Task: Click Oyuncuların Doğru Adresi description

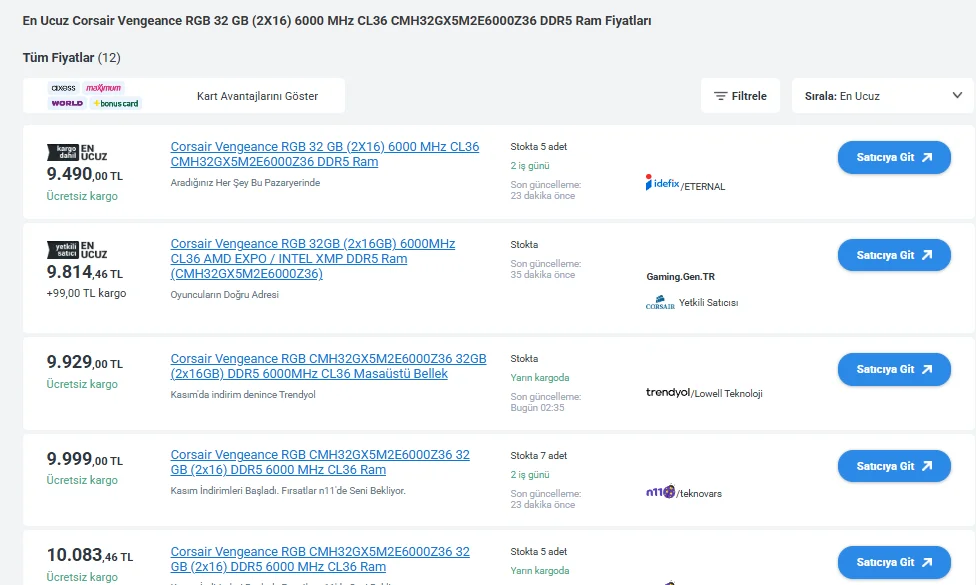Action: tap(225, 294)
